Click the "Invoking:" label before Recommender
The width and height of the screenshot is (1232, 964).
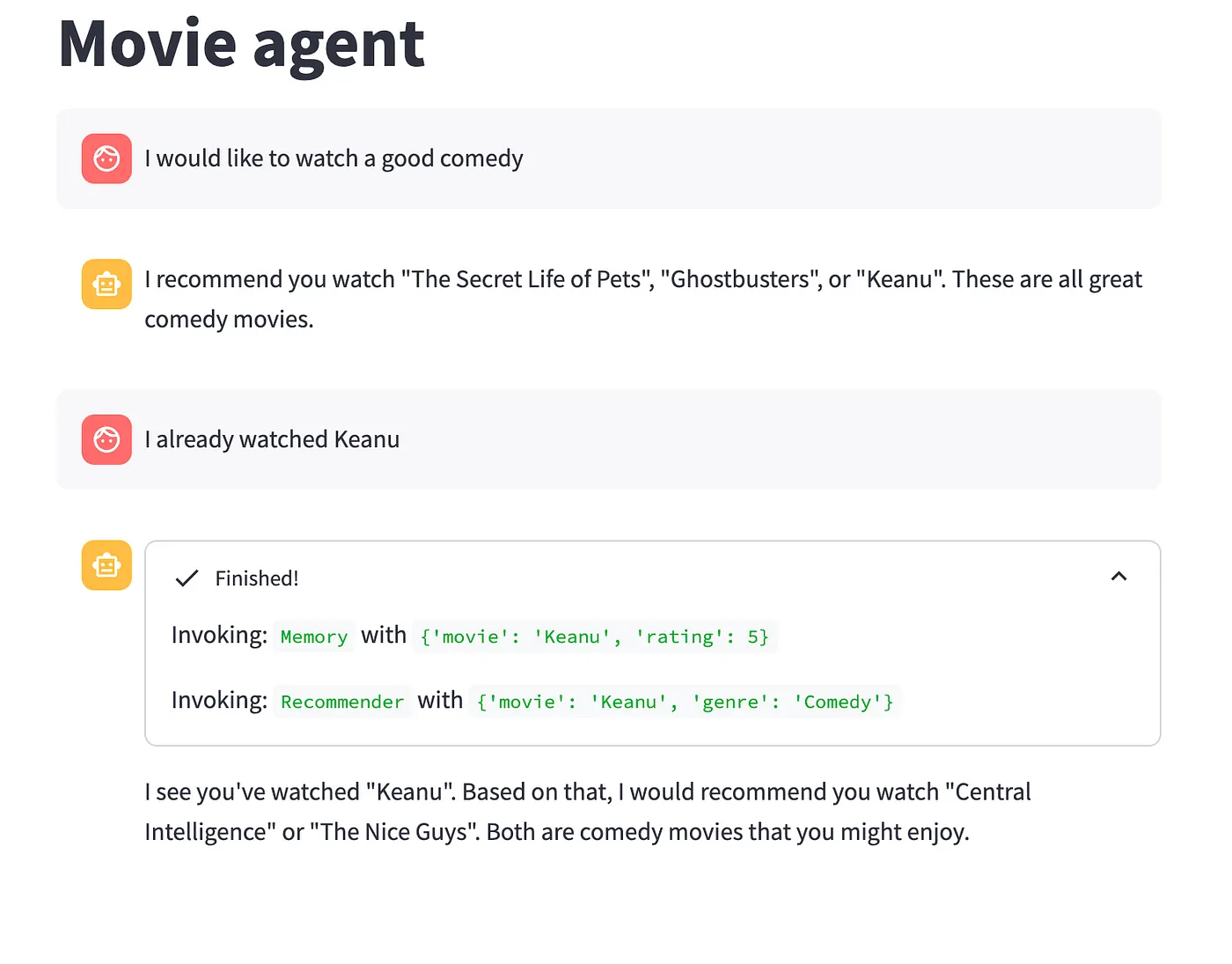(219, 701)
